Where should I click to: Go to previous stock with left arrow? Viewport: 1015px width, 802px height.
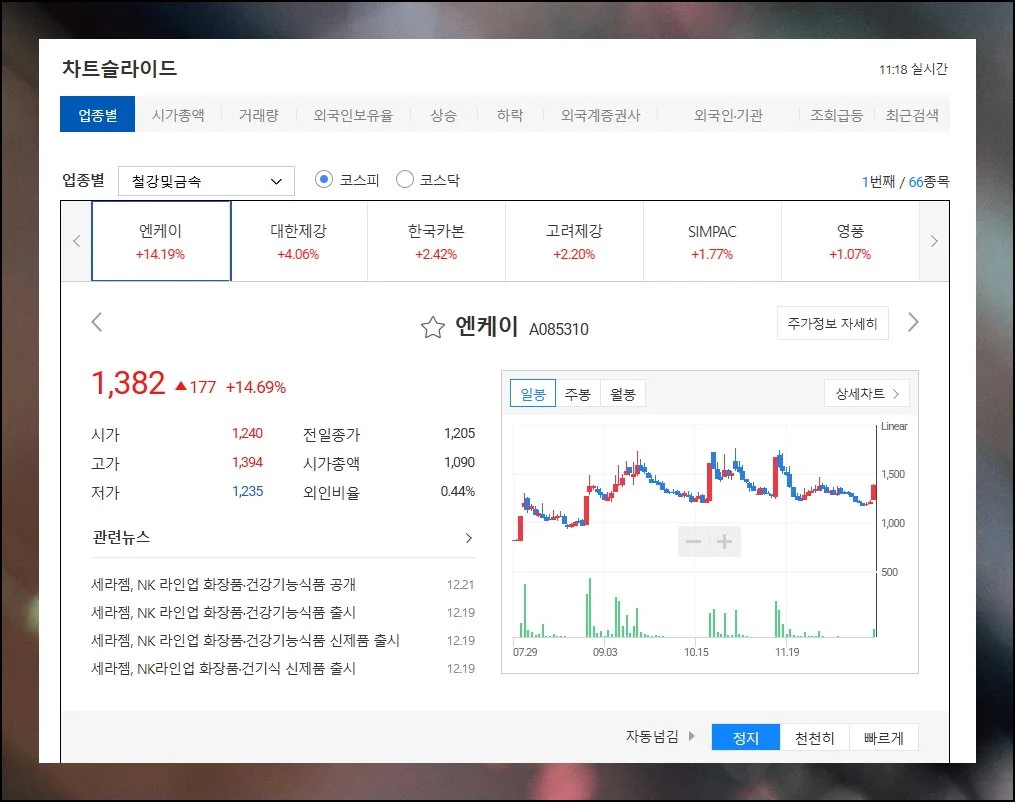click(97, 322)
